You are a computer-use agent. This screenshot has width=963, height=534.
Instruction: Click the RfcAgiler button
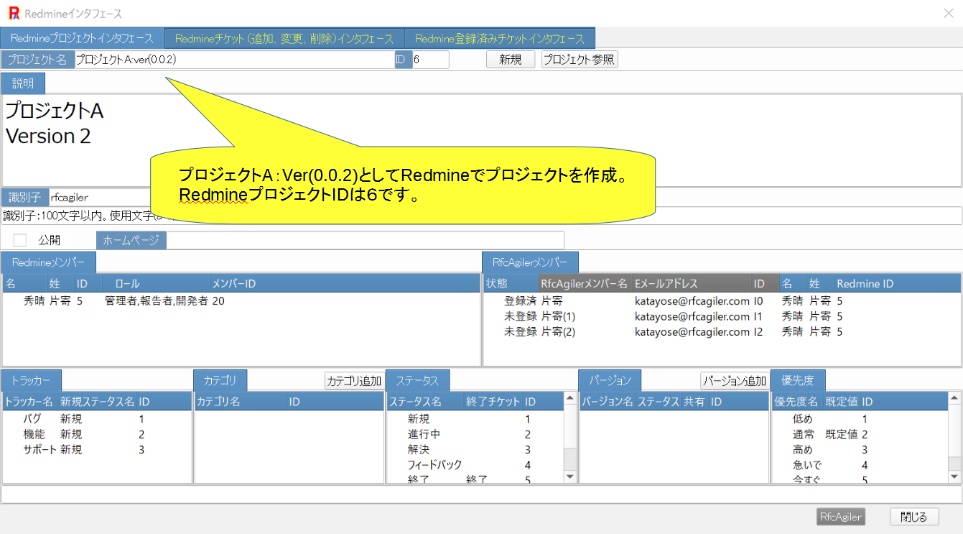click(x=841, y=517)
